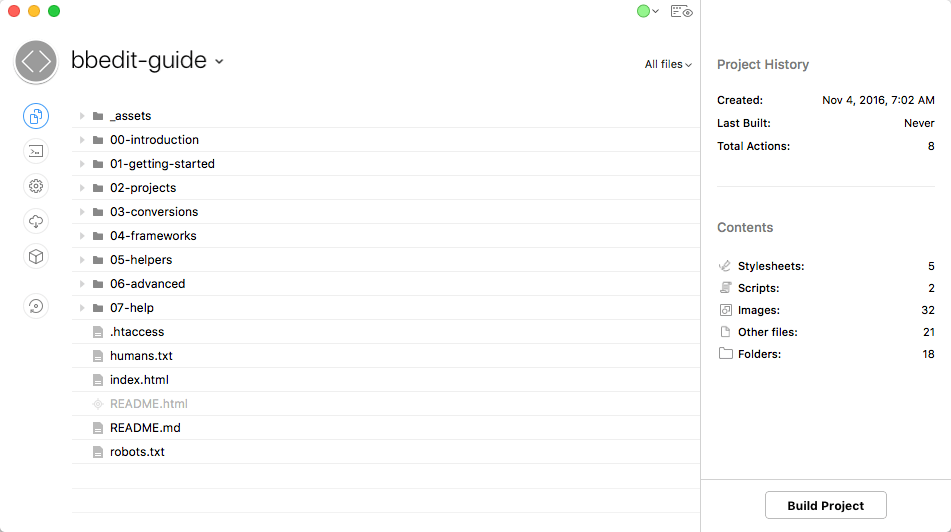Click the Build Project button
This screenshot has height=532, width=951.
click(x=825, y=505)
